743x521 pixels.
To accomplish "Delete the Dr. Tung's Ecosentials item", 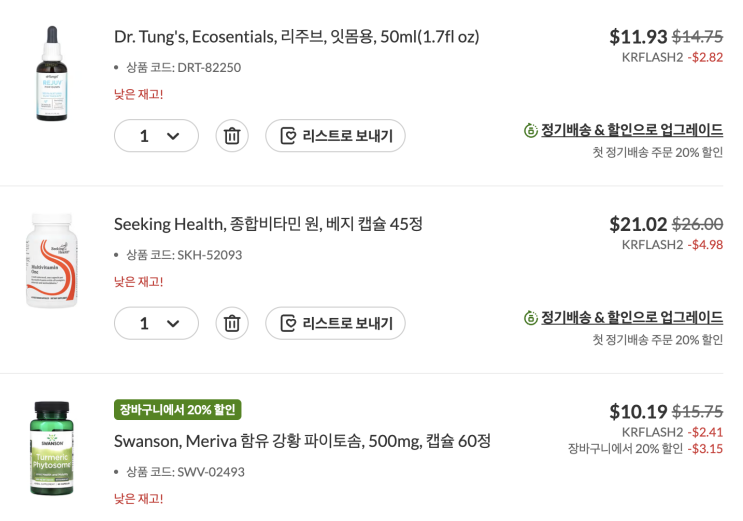I will click(232, 136).
